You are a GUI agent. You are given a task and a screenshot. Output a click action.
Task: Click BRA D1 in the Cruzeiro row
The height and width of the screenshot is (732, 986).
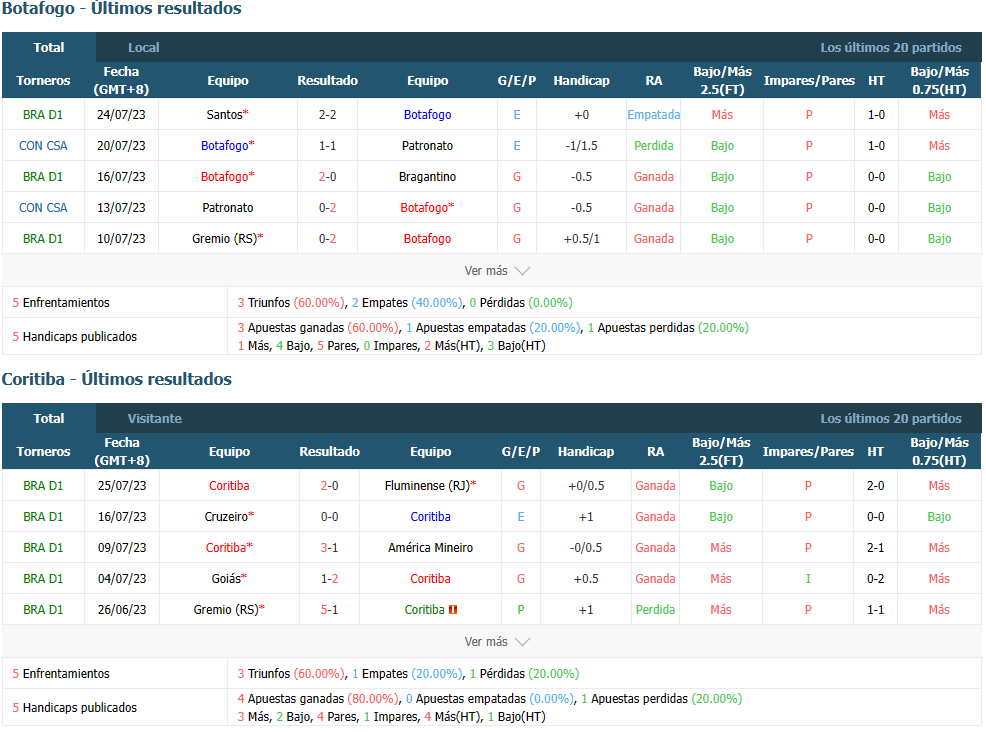tap(43, 517)
